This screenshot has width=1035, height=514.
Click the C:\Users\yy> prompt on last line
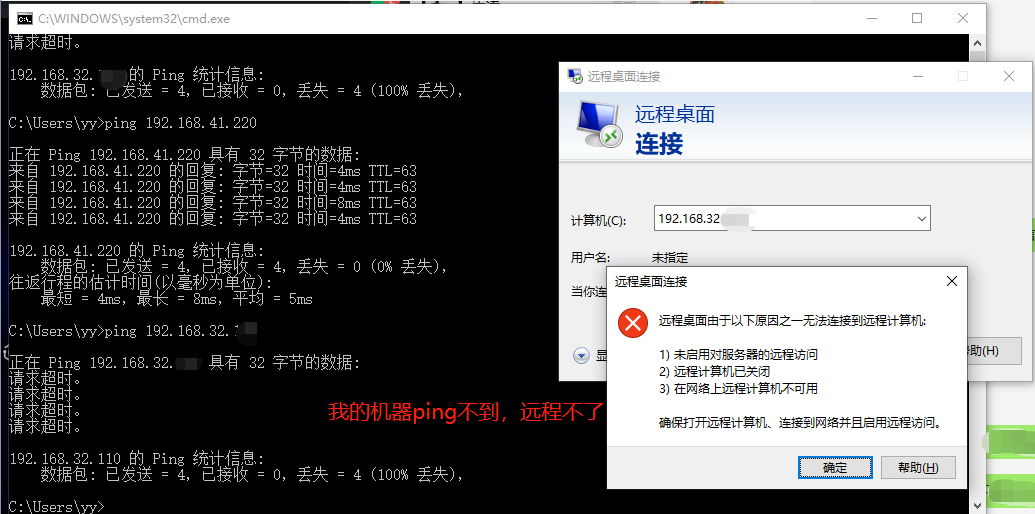[x=55, y=507]
